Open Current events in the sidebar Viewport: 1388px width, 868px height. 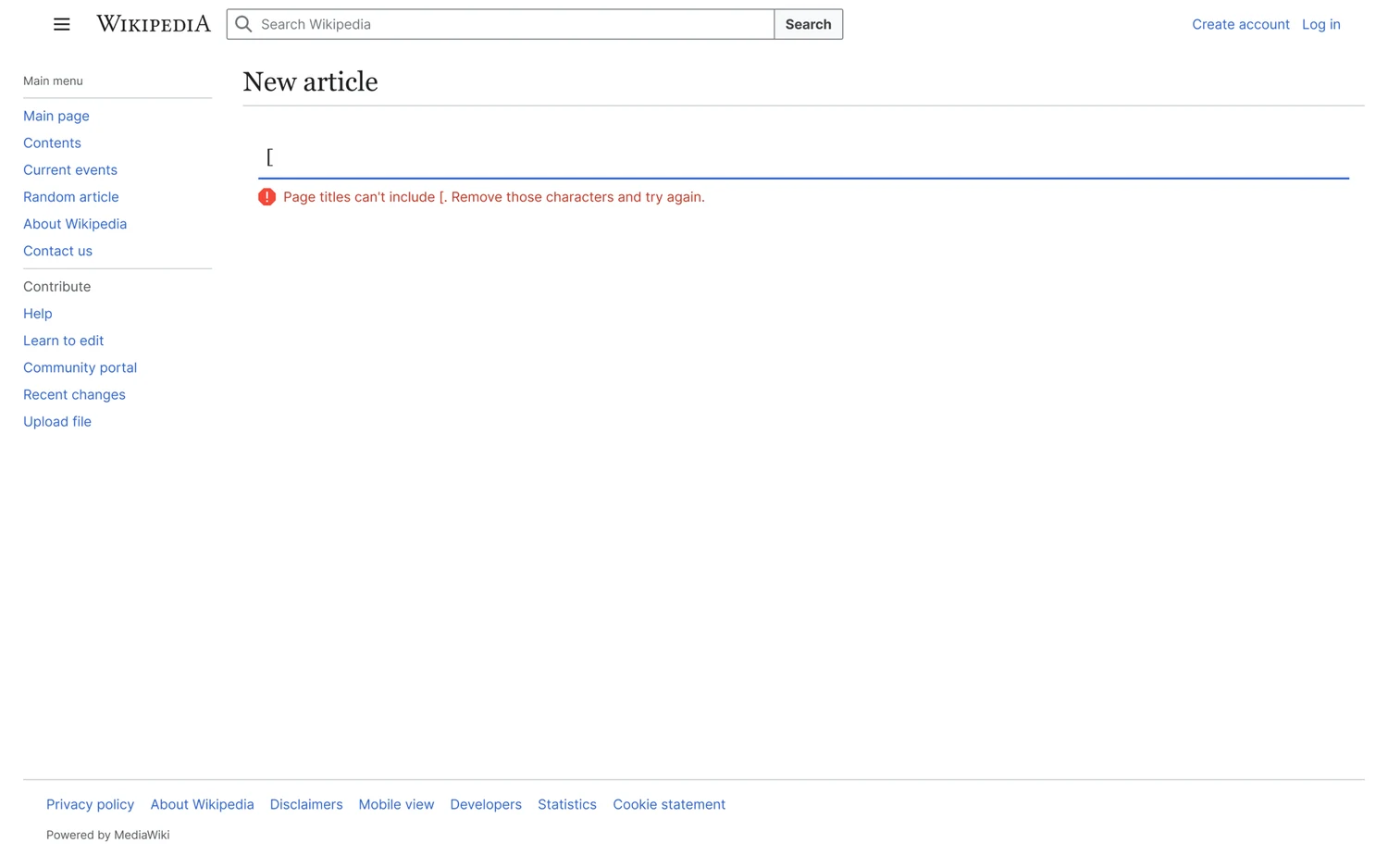(70, 169)
